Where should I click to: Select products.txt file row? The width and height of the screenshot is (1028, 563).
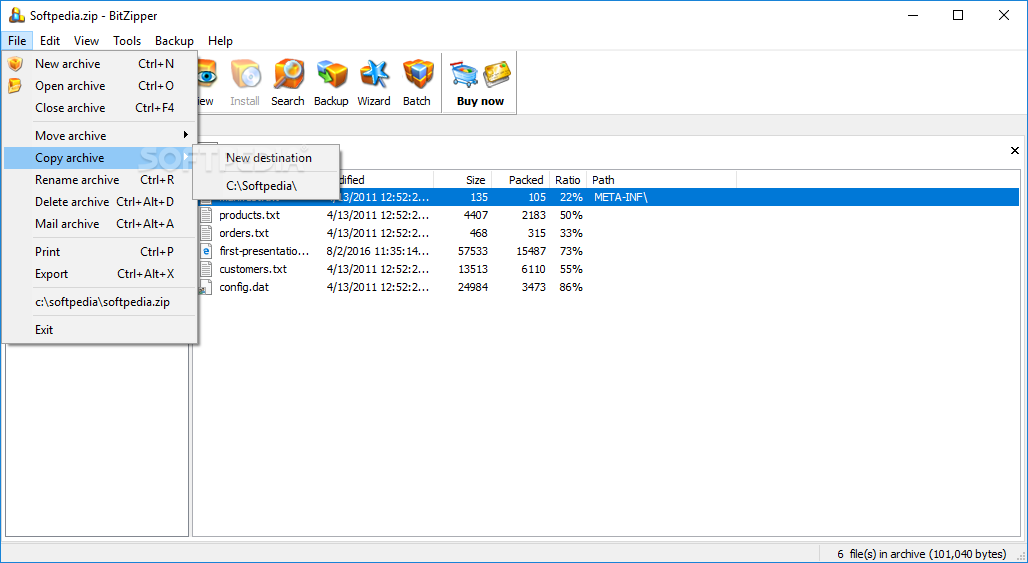610,215
